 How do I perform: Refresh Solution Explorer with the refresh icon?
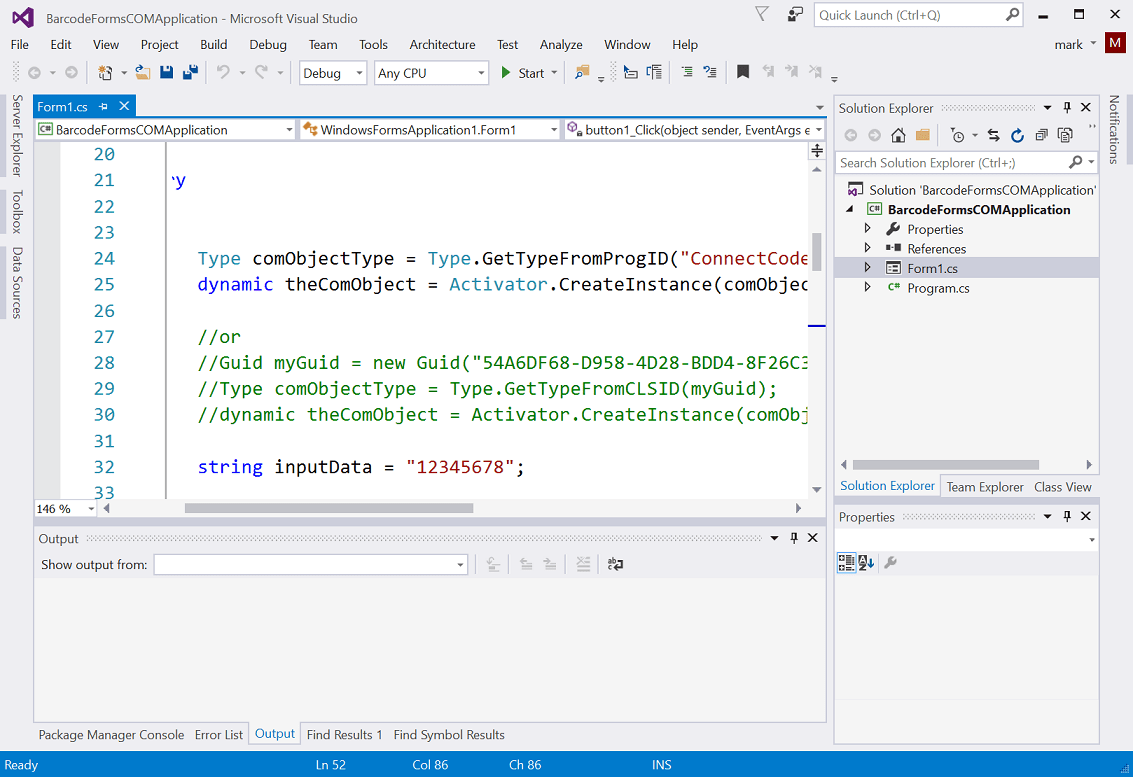click(x=1017, y=135)
